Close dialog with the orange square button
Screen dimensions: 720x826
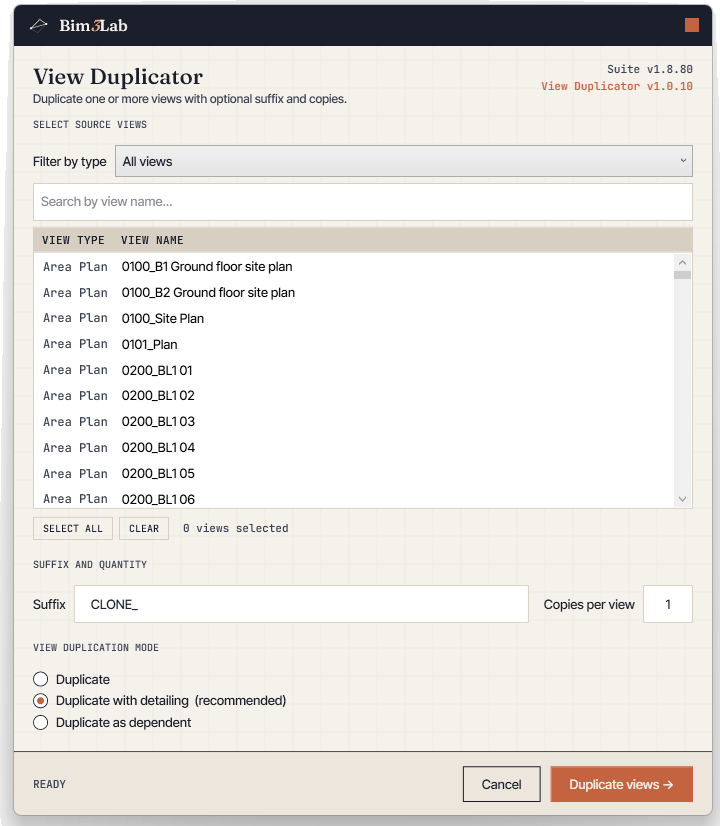[x=692, y=25]
